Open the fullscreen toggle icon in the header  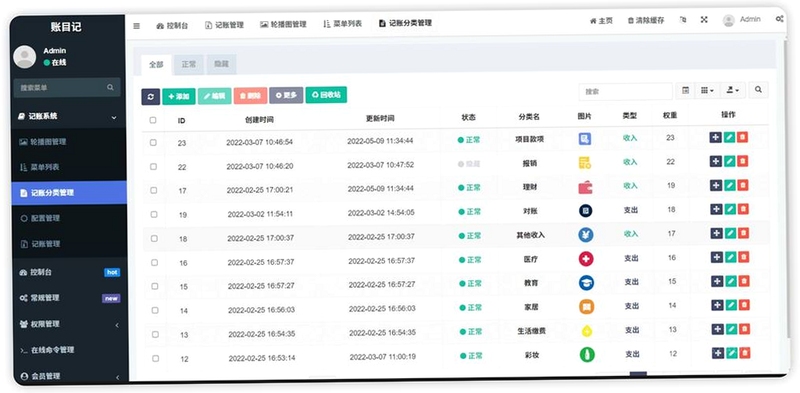coord(704,20)
